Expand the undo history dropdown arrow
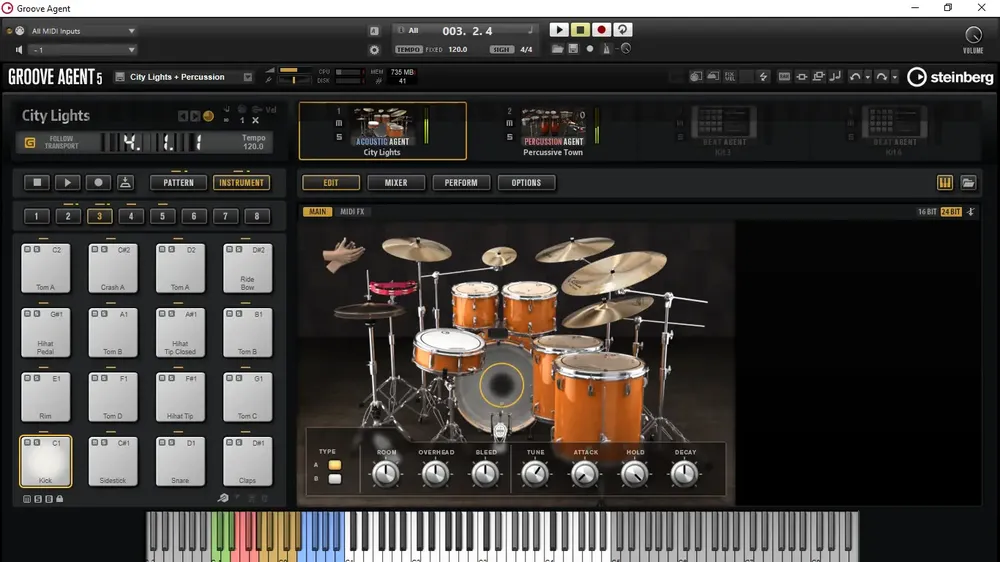 (867, 77)
